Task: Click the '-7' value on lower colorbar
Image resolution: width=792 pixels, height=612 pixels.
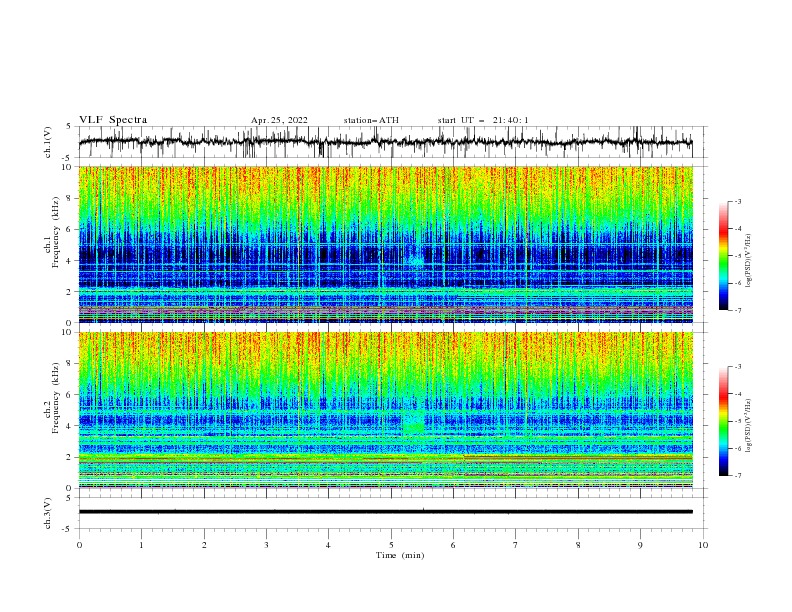Action: [738, 476]
